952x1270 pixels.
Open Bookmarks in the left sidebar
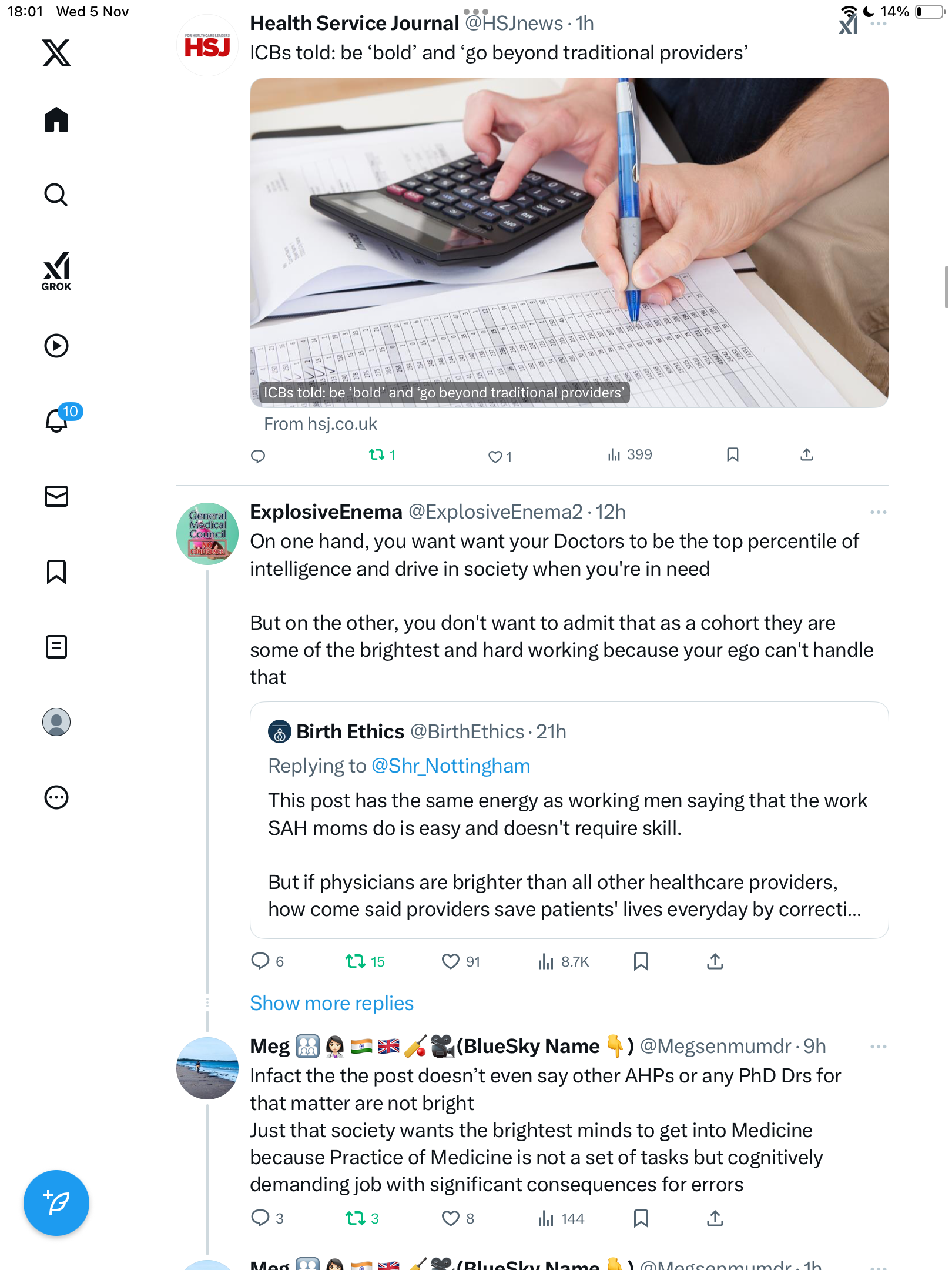(56, 571)
